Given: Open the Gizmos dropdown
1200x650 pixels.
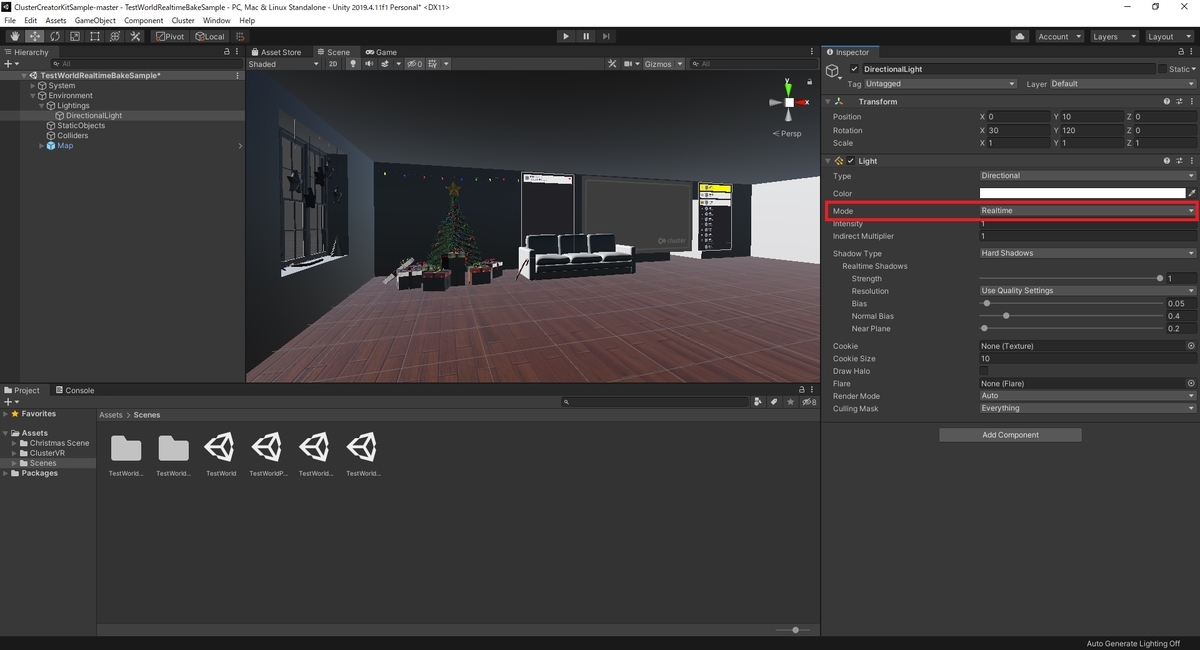Looking at the screenshot, I should 664,64.
